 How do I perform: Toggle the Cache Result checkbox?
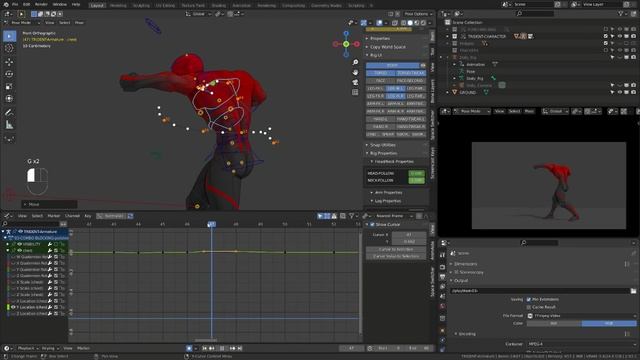529,307
